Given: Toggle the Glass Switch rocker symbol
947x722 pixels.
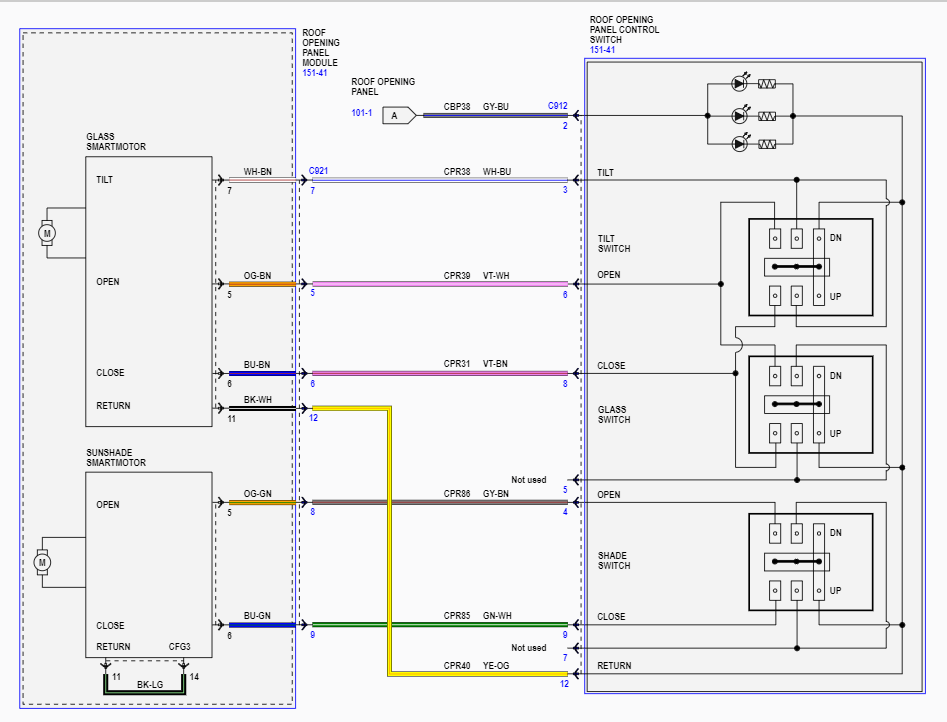Looking at the screenshot, I should [796, 405].
